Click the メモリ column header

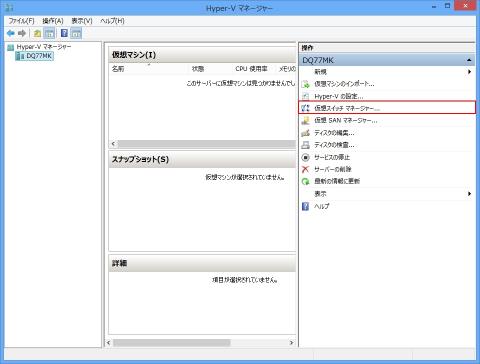tap(287, 69)
